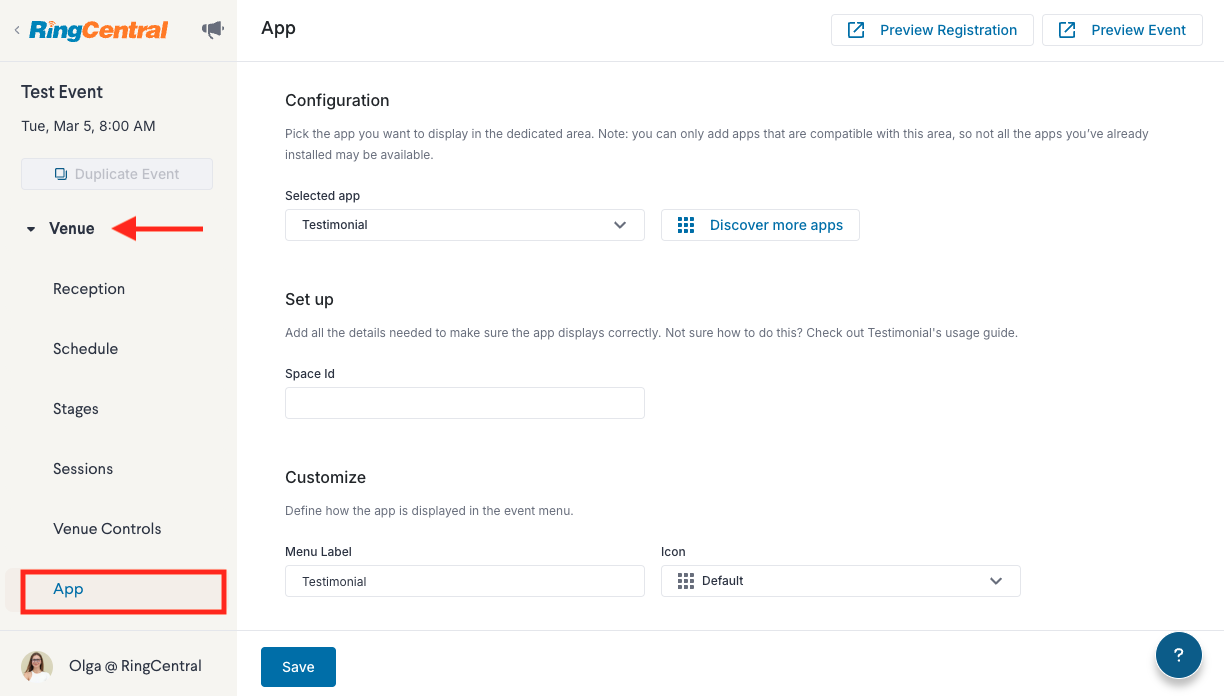Collapse the Venue section triangle
The width and height of the screenshot is (1224, 696).
point(30,229)
